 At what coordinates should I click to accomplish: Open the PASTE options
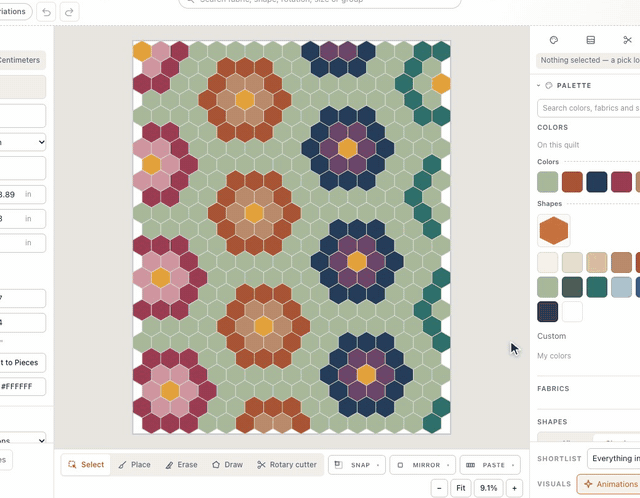click(x=490, y=465)
